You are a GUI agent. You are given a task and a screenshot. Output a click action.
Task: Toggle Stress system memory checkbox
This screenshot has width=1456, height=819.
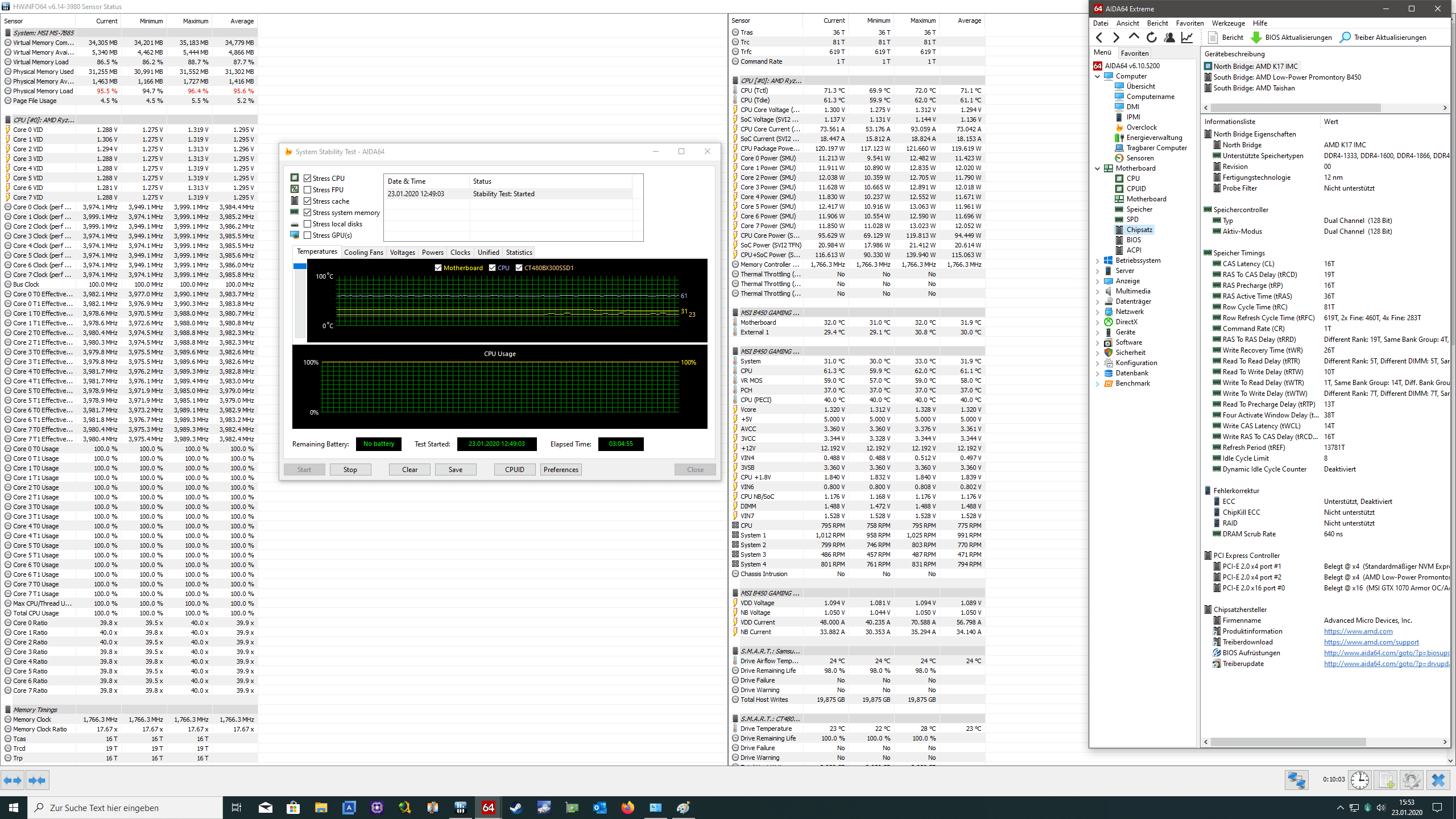click(307, 213)
